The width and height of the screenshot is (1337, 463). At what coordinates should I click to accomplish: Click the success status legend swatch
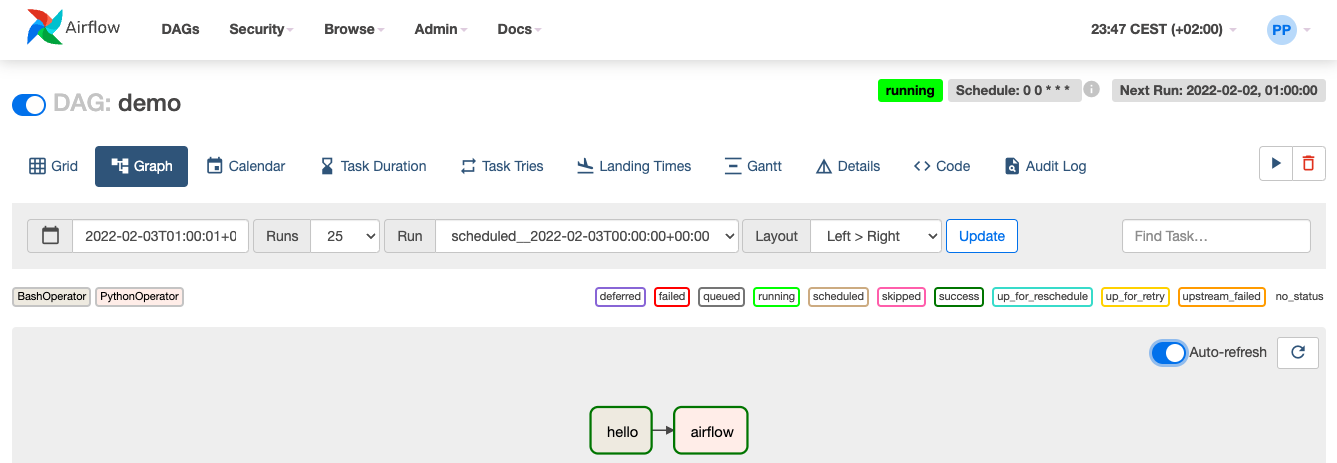(958, 297)
